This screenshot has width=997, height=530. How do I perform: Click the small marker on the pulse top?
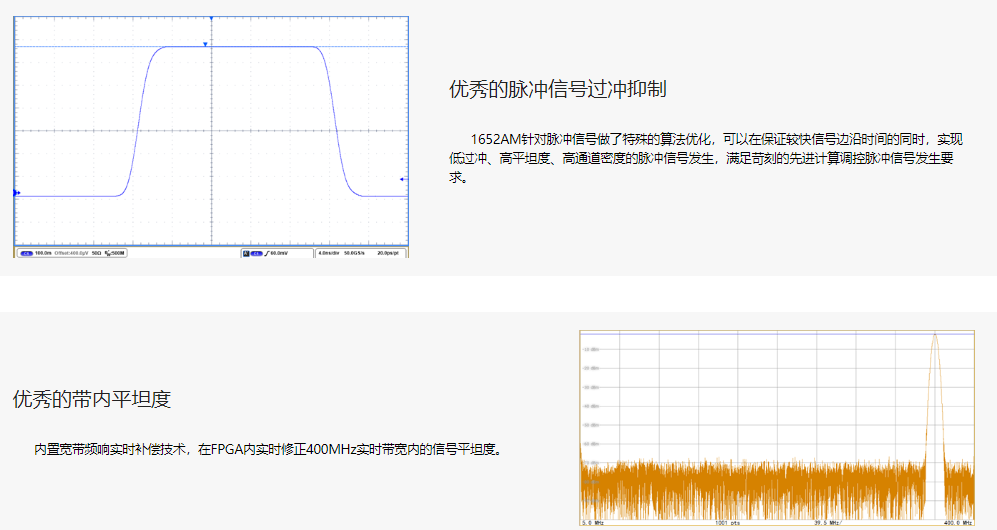205,44
